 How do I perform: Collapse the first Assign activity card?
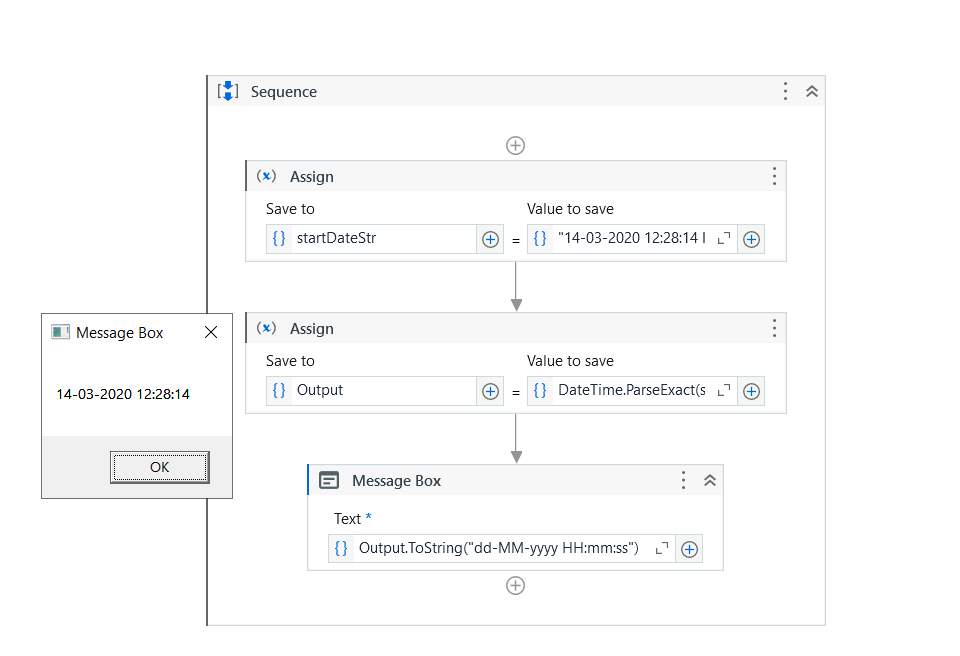773,175
